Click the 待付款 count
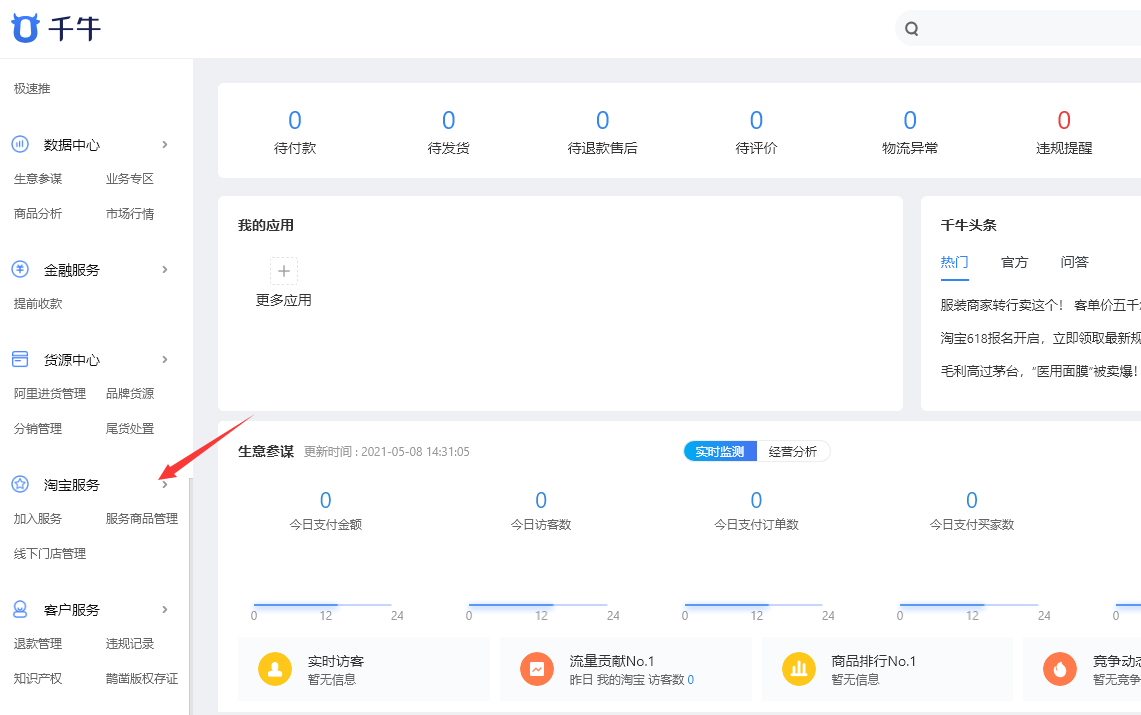This screenshot has height=715, width=1141. [295, 120]
